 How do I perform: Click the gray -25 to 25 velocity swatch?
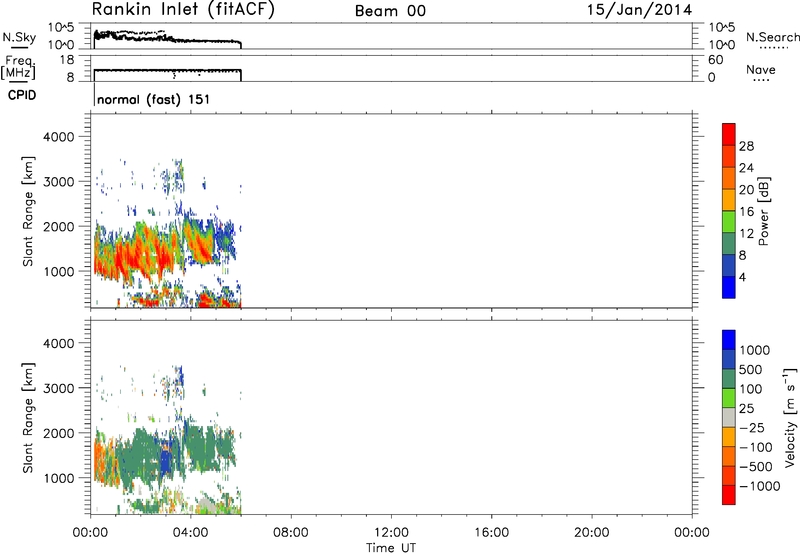point(729,417)
